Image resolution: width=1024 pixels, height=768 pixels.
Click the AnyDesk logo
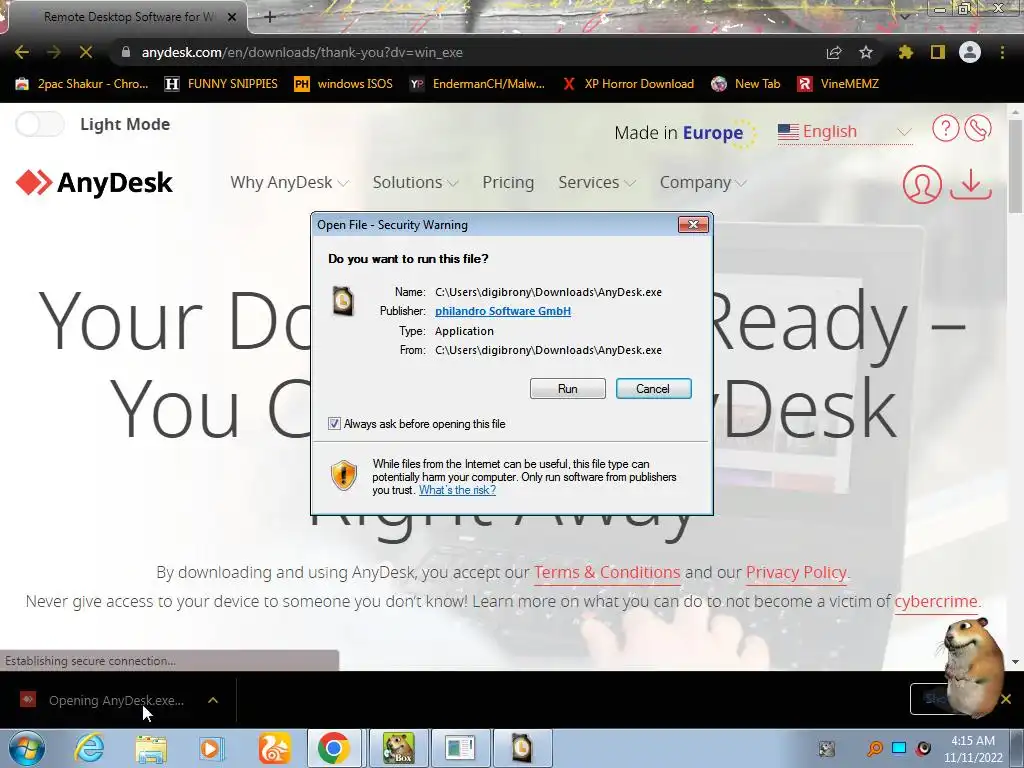pos(94,183)
